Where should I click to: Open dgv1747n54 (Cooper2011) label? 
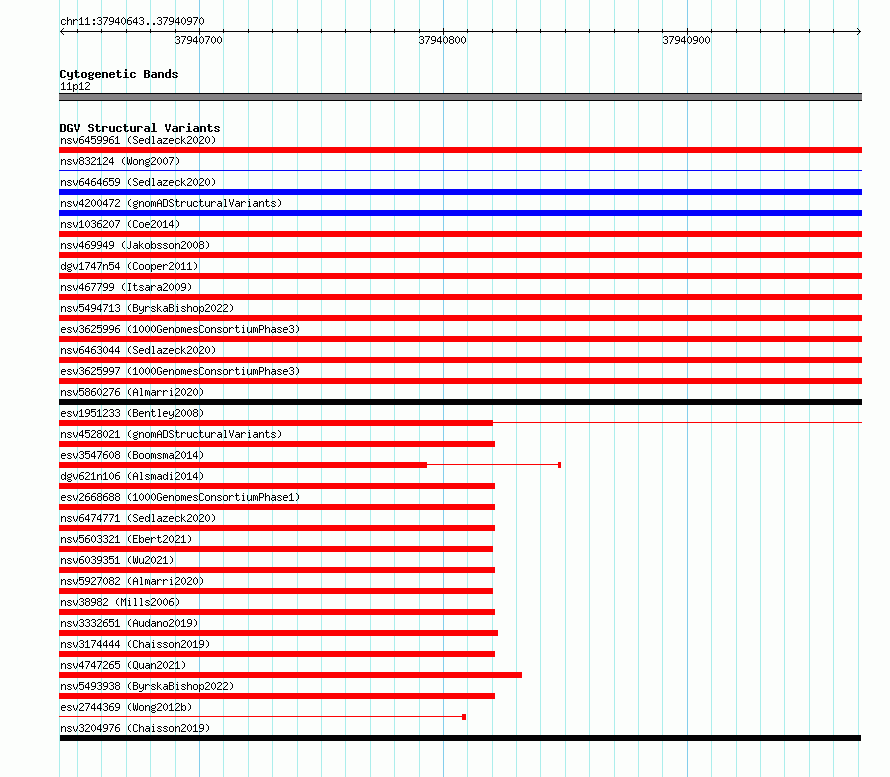(x=129, y=266)
